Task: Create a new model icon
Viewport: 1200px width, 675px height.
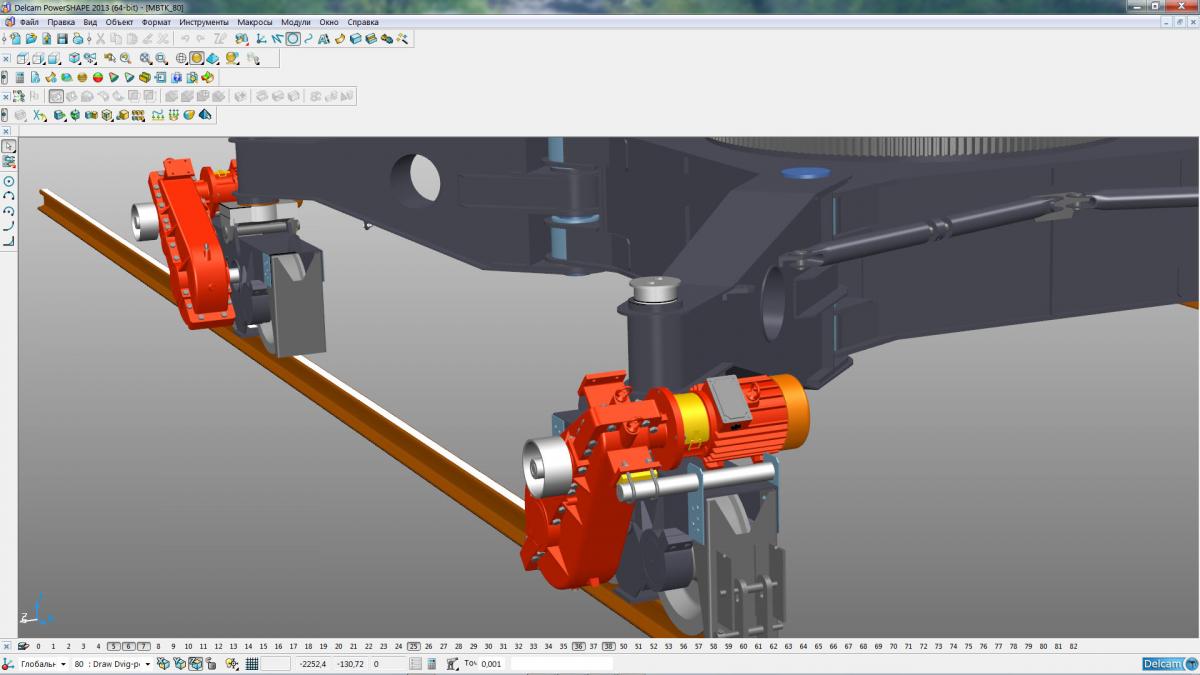Action: [16, 39]
